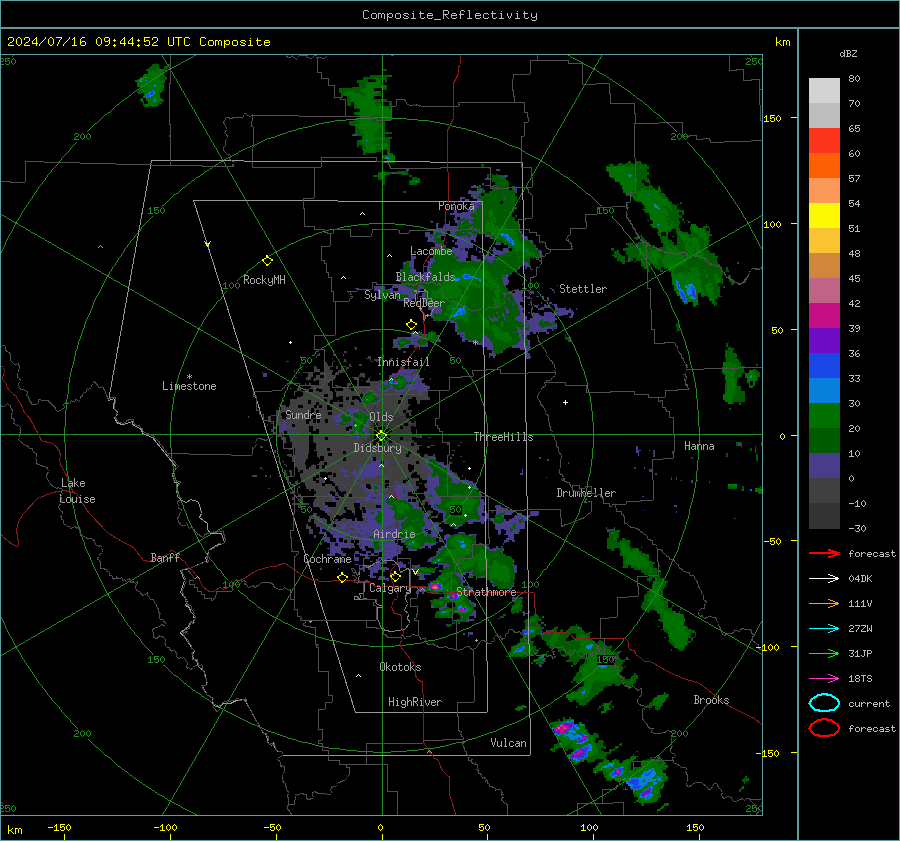Click the Lacombe city label
Screen dimensions: 900x841
point(431,251)
